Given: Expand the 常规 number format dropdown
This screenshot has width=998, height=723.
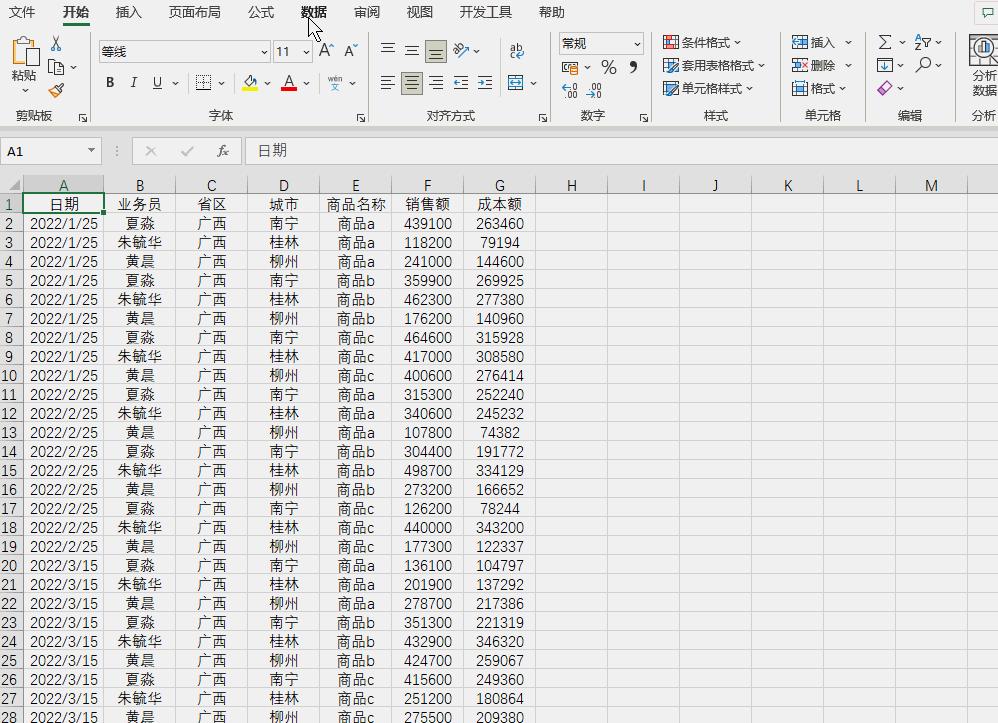Looking at the screenshot, I should [636, 43].
